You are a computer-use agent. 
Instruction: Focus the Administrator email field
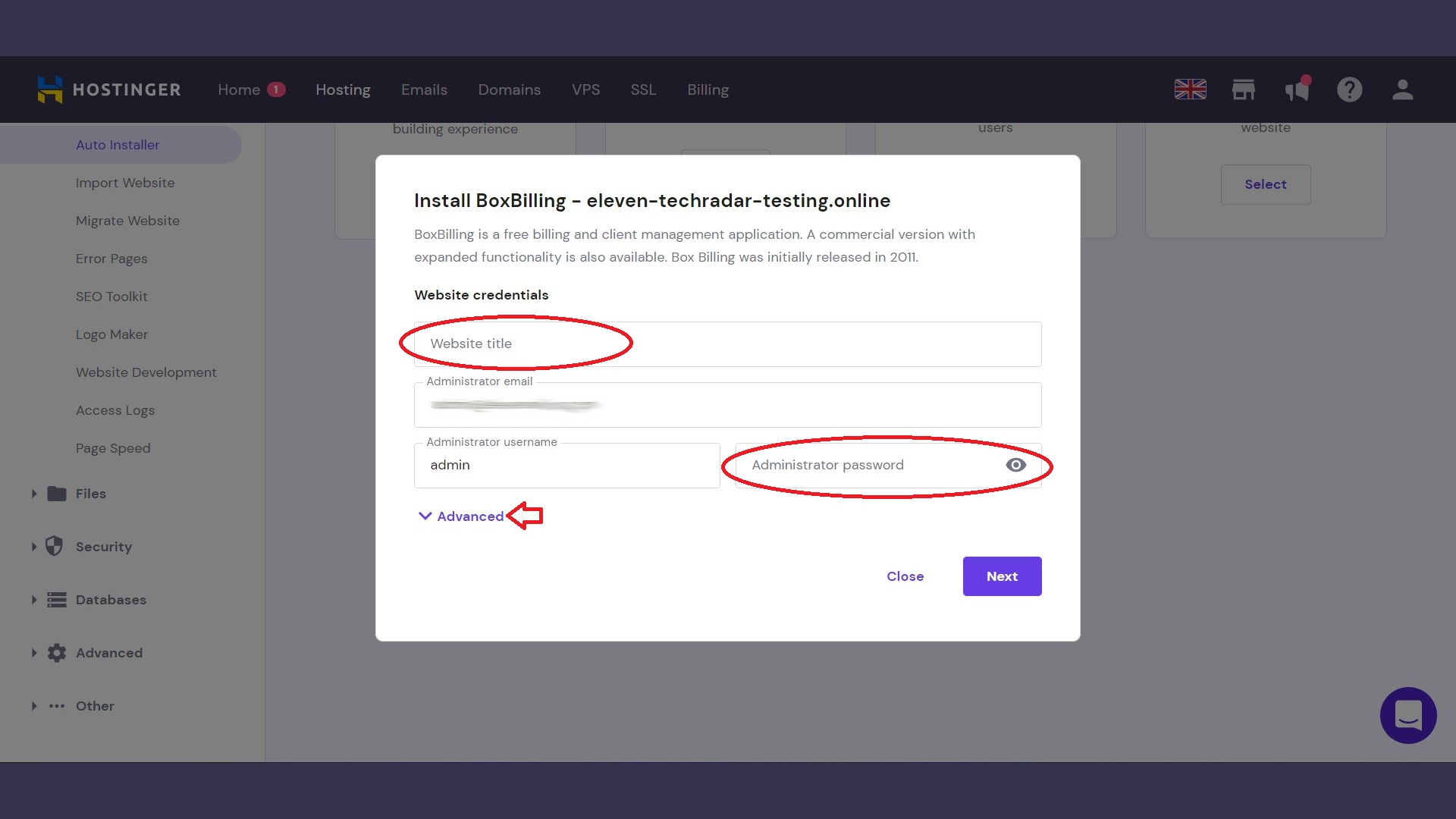(x=728, y=405)
